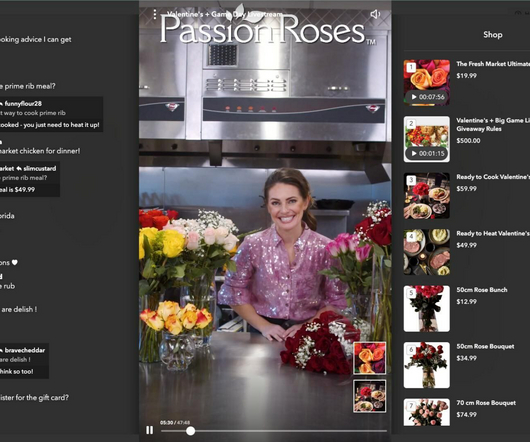Image resolution: width=530 pixels, height=442 pixels.
Task: Click the 'you just need to heat it up!' reply
Action: (x=50, y=125)
